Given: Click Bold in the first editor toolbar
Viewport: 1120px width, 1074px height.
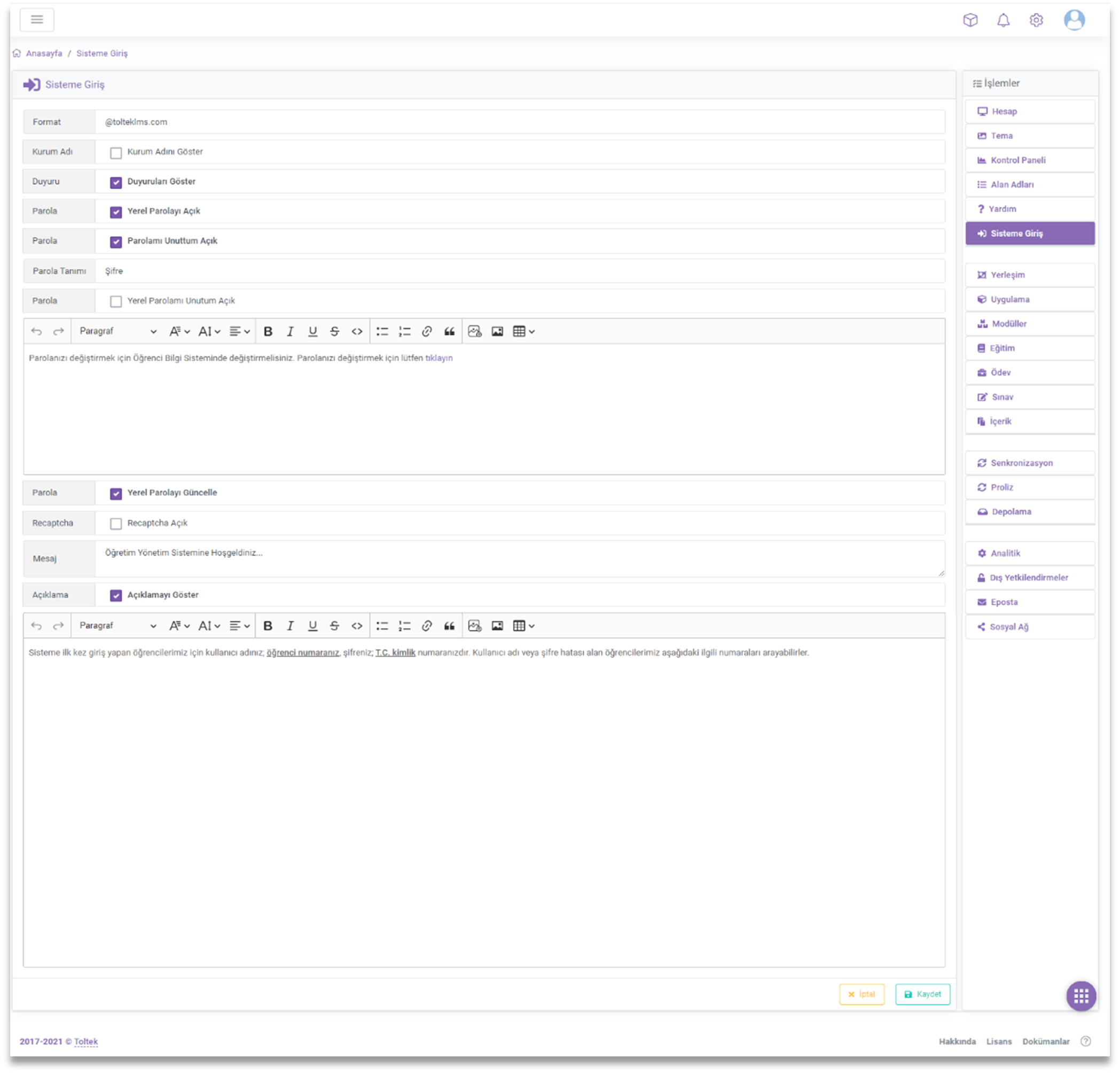Looking at the screenshot, I should coord(268,331).
